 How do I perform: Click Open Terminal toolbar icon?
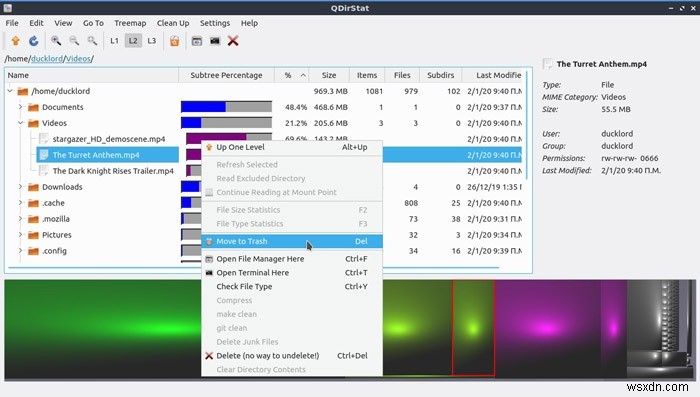click(215, 41)
